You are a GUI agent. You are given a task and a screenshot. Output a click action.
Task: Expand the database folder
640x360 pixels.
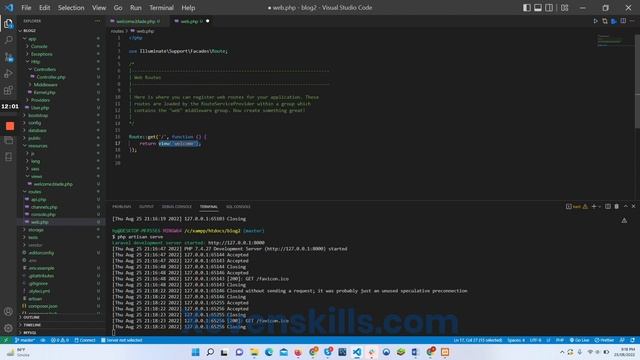point(37,131)
